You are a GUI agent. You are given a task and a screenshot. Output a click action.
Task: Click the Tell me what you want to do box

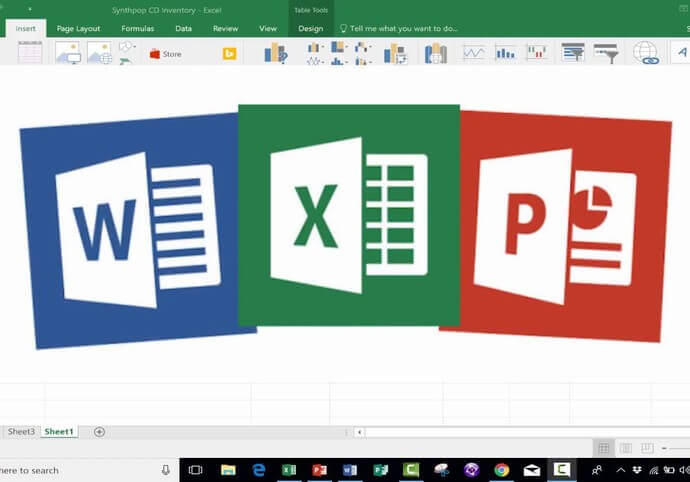(x=399, y=29)
